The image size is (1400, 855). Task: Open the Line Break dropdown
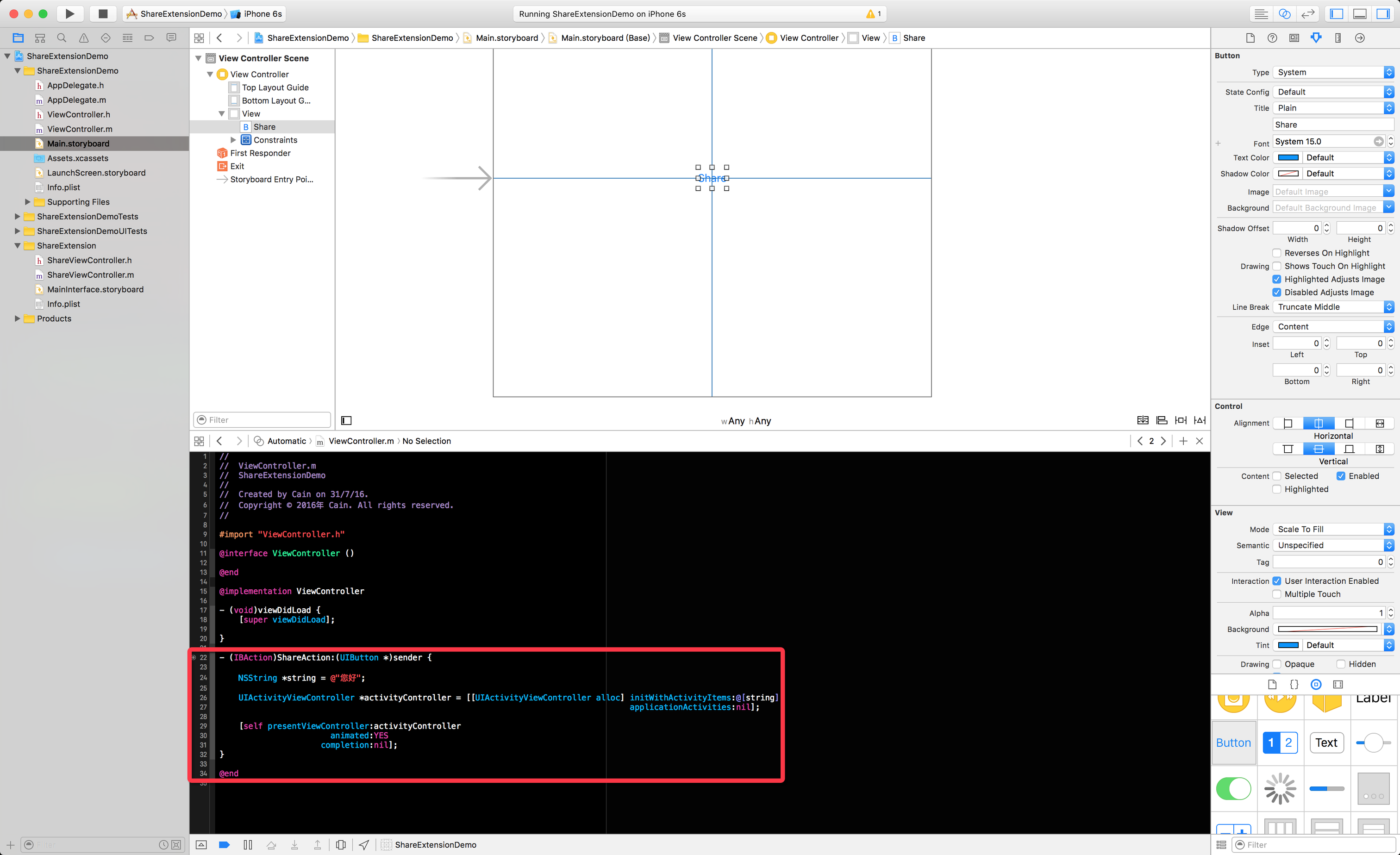coord(1332,307)
